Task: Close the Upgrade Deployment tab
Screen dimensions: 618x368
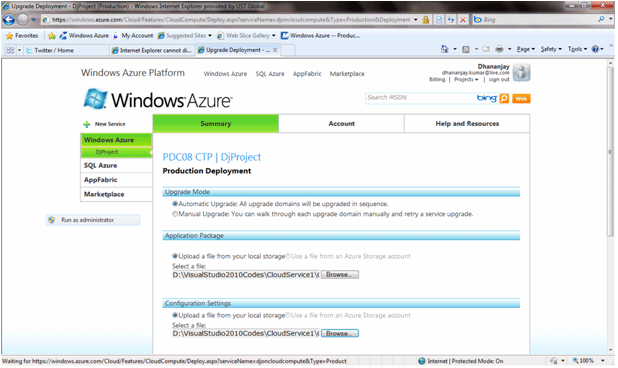Action: point(275,50)
